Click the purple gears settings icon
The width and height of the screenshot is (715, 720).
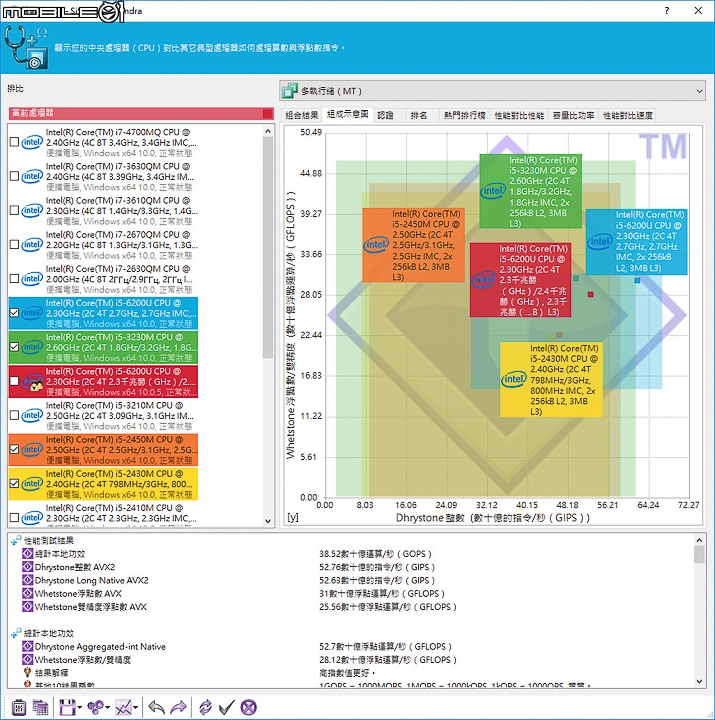click(x=96, y=707)
